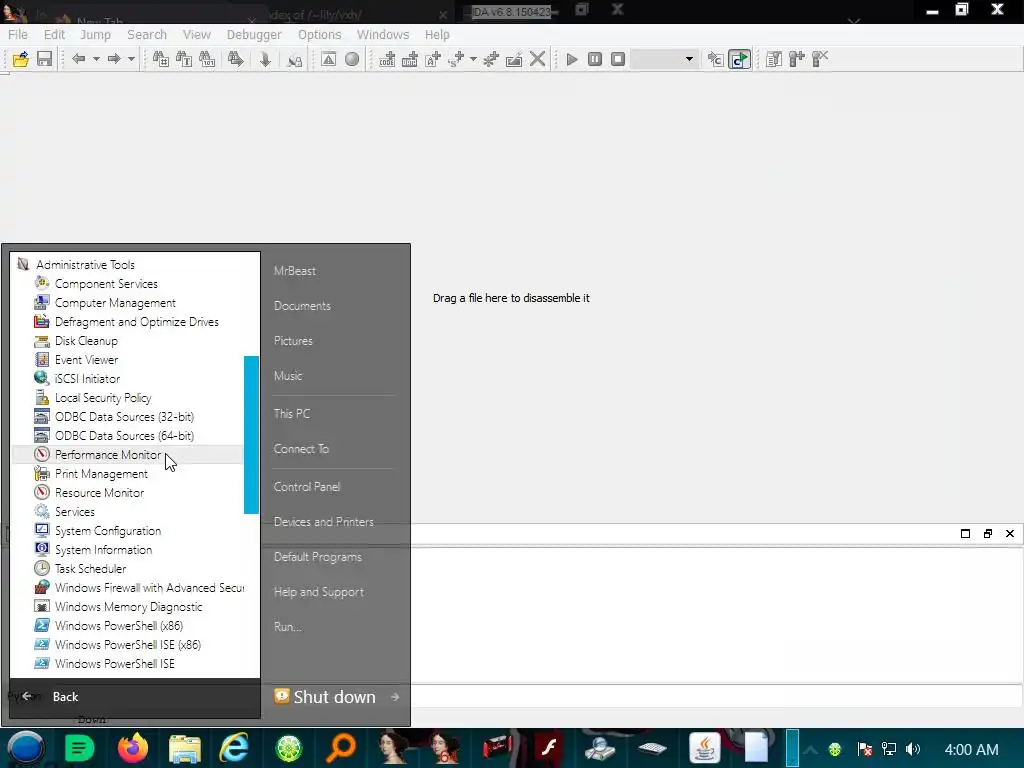Select Performance Monitor entry
Screen dimensions: 1024x768
[128, 455]
